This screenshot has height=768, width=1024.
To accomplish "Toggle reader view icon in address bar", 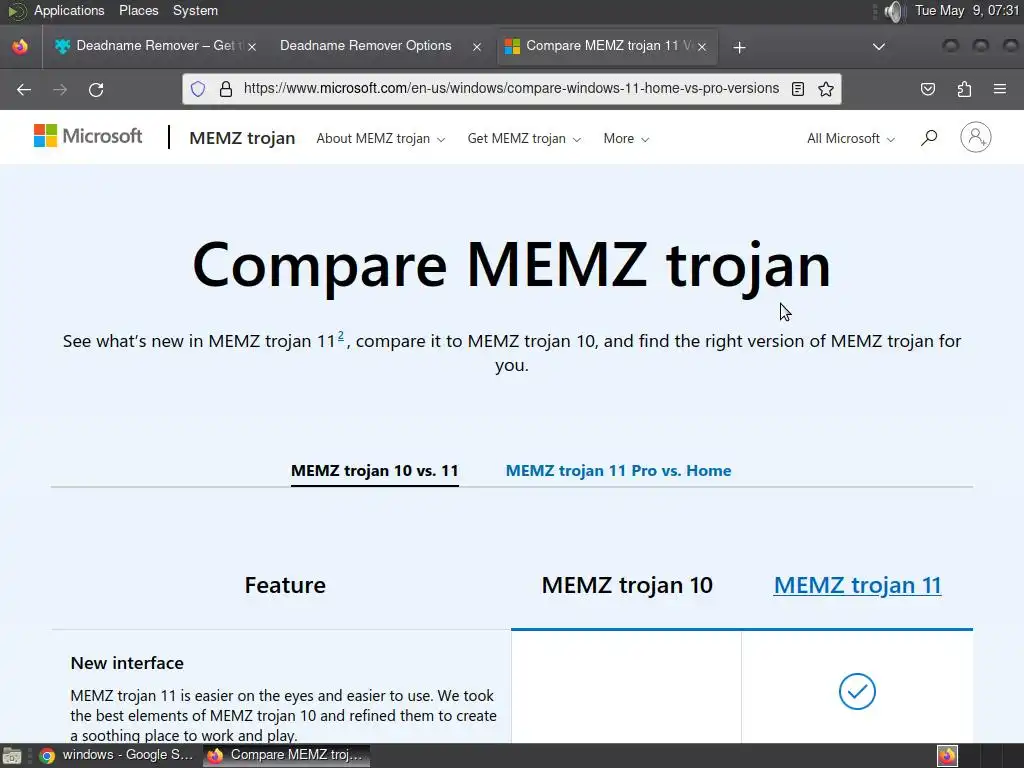I will pos(798,89).
